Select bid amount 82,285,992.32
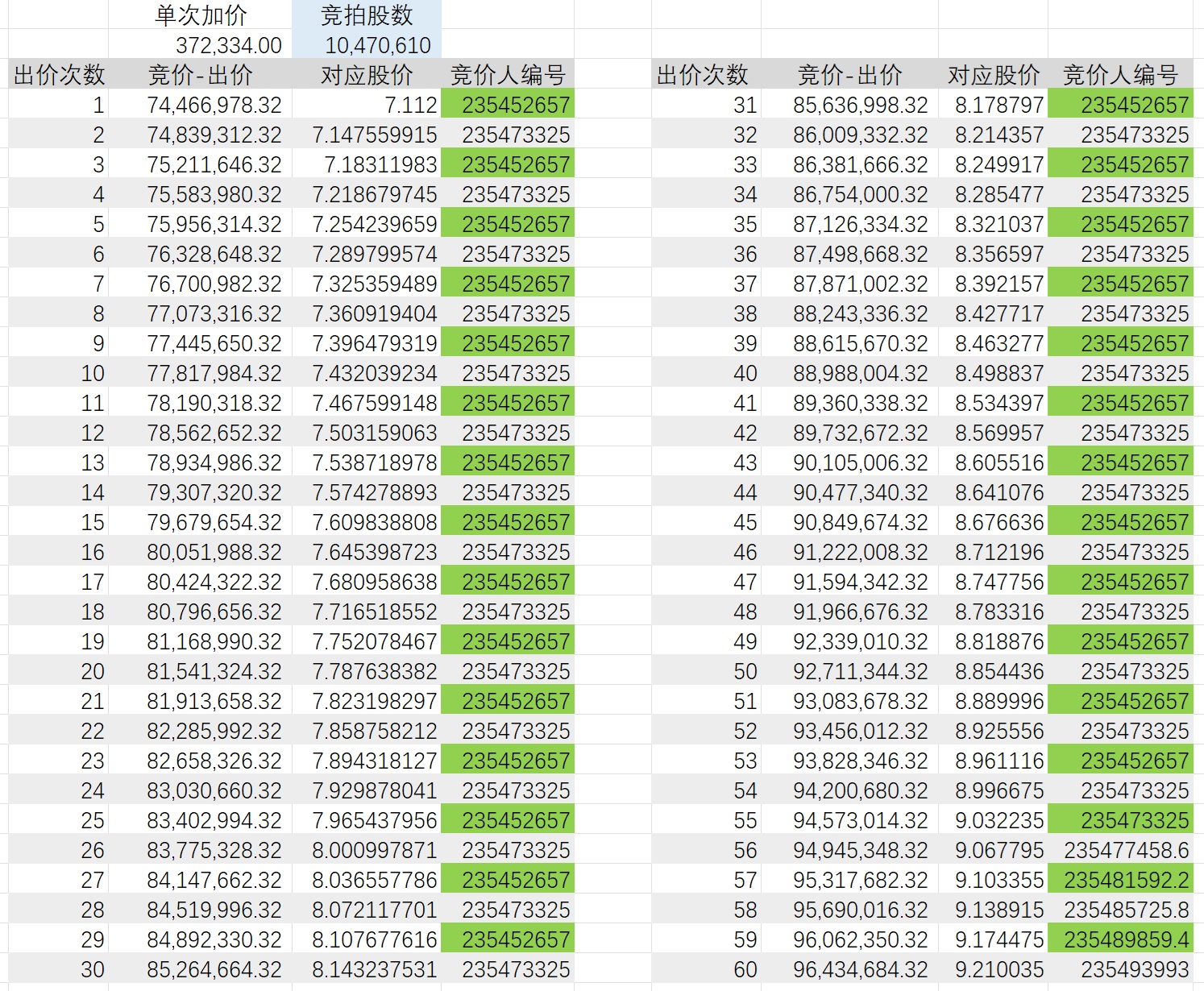Screen dimensions: 1204x991 (x=200, y=731)
